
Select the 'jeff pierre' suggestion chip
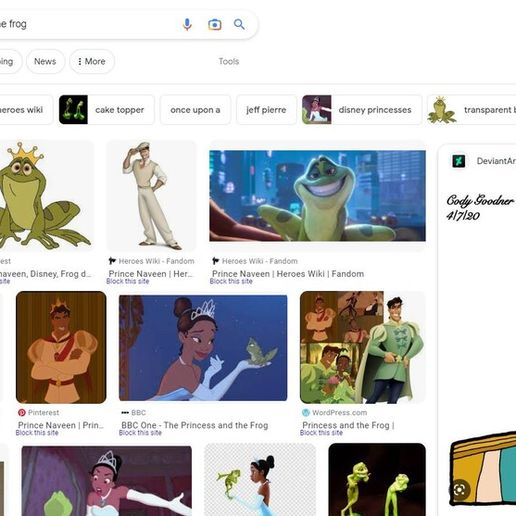point(266,110)
